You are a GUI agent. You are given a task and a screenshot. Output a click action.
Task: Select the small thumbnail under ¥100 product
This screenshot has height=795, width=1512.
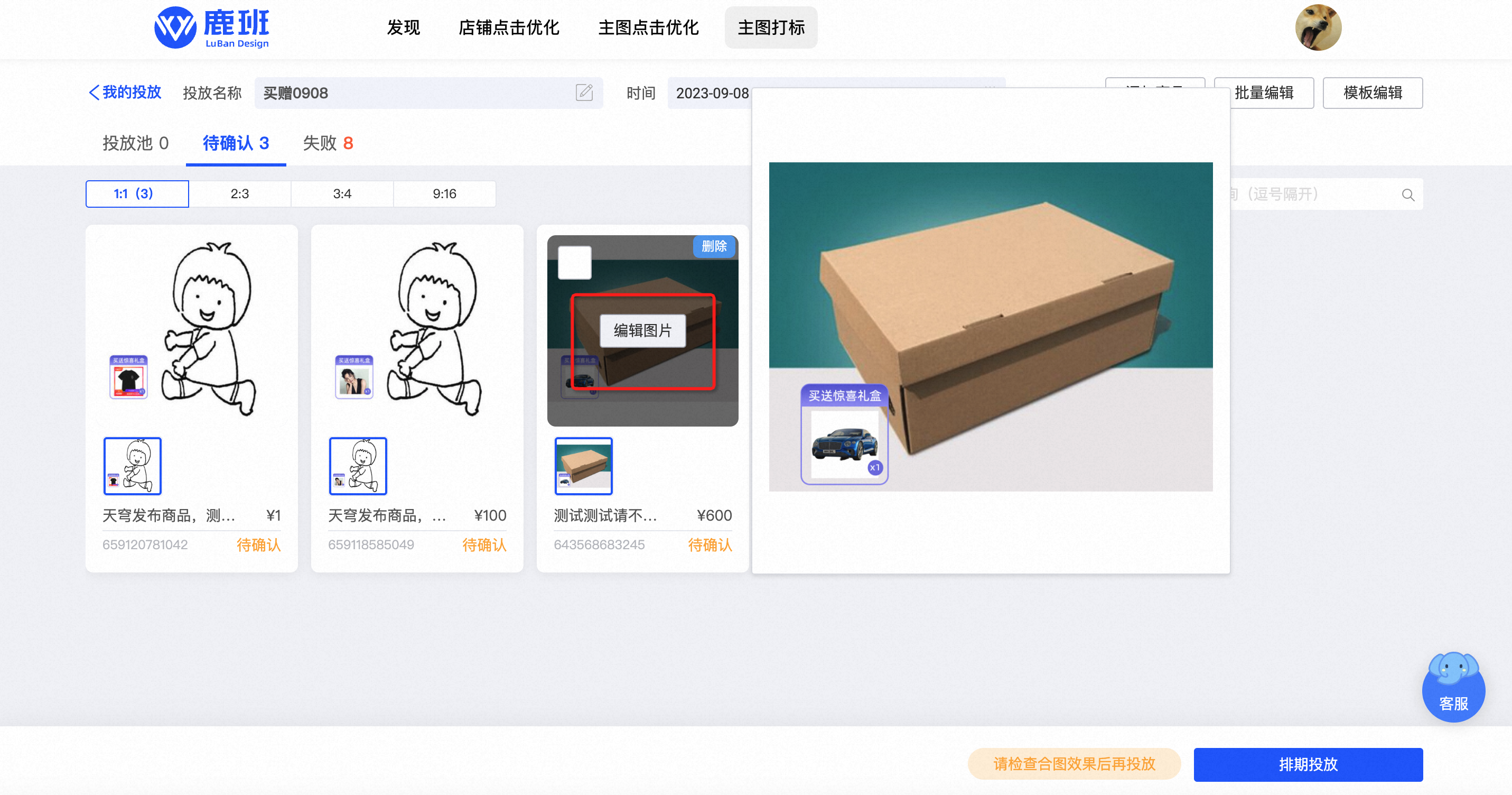358,466
